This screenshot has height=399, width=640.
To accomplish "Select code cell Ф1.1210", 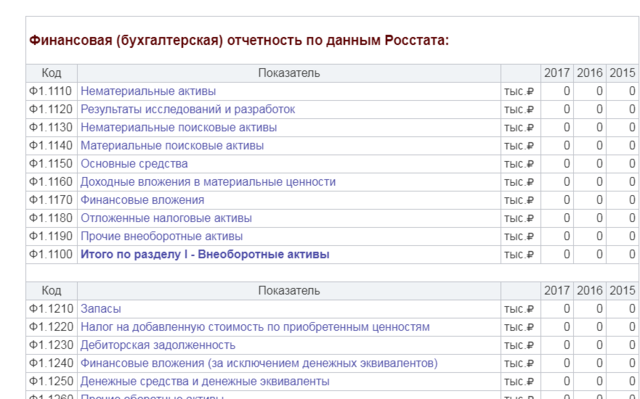I will coord(51,309).
